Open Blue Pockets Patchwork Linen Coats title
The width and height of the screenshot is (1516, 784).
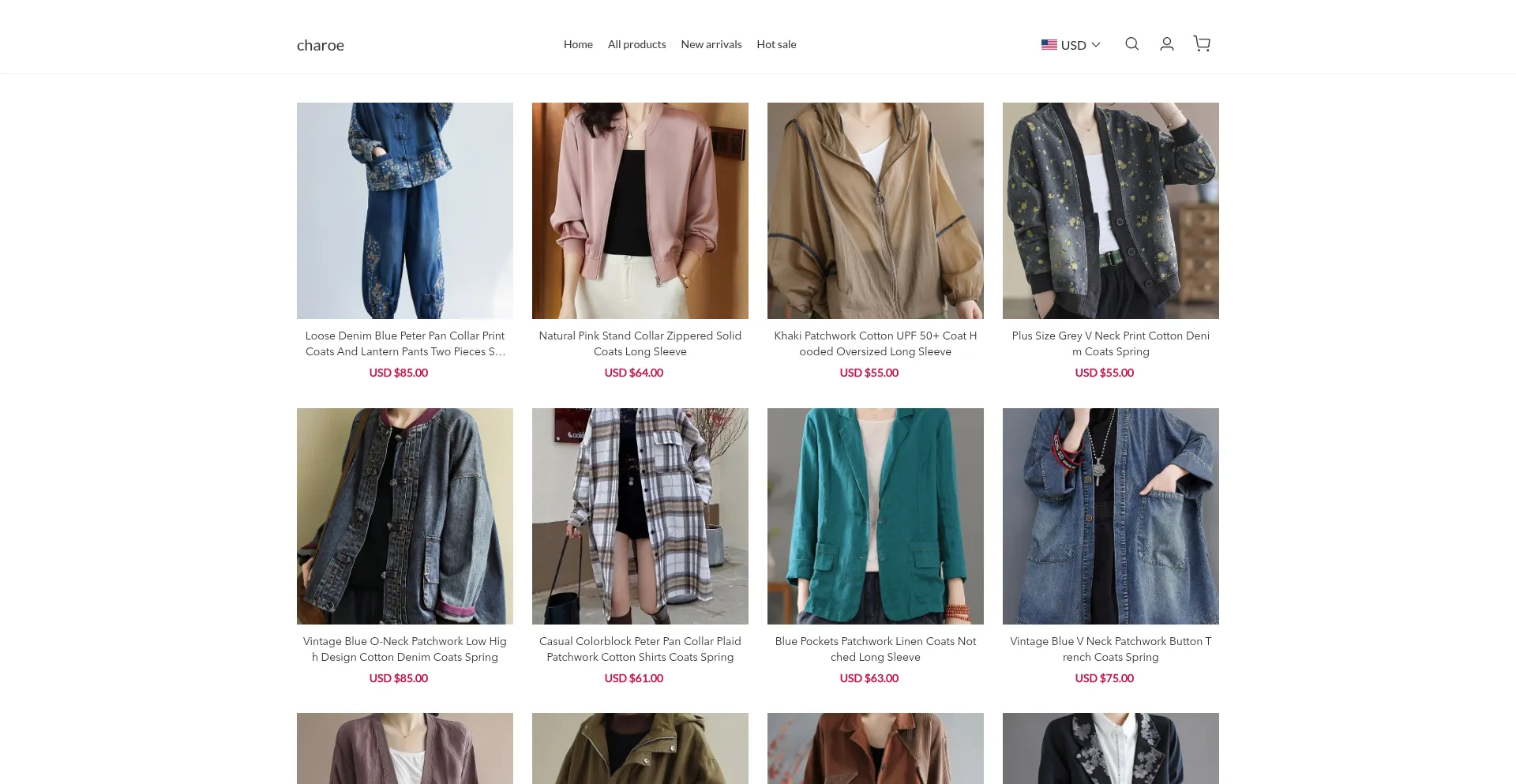pyautogui.click(x=876, y=649)
